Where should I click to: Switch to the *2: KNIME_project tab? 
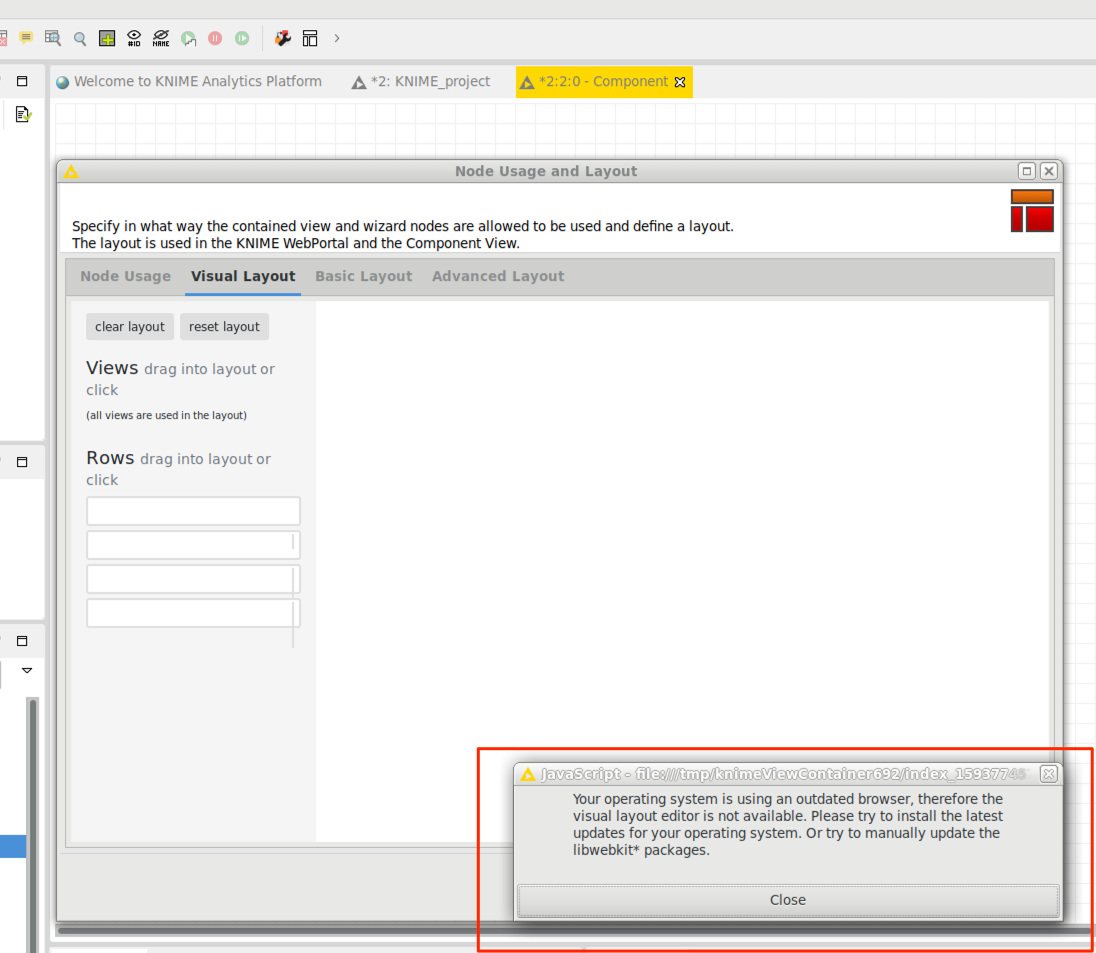coord(421,82)
